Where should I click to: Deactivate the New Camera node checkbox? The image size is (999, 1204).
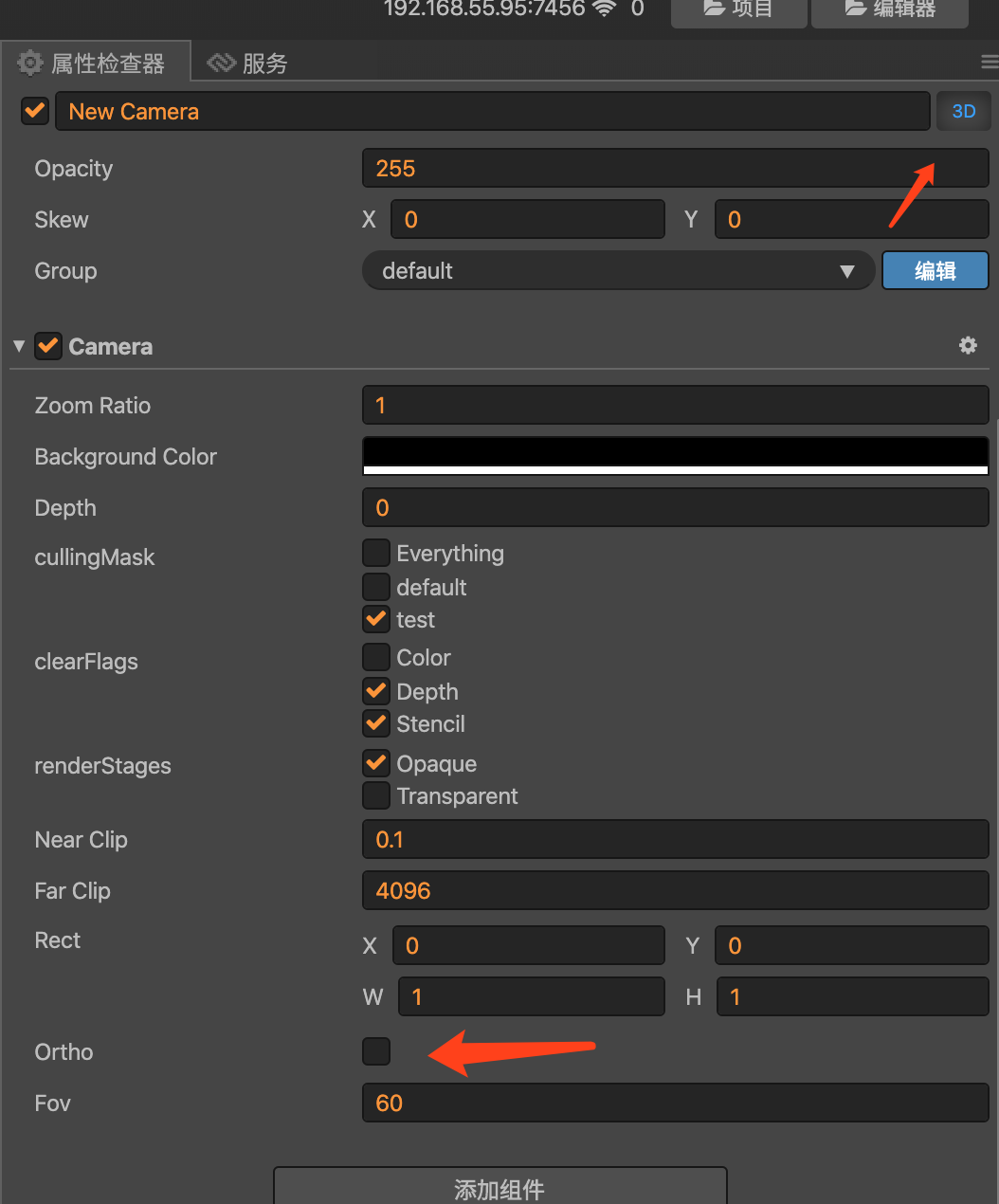click(35, 111)
